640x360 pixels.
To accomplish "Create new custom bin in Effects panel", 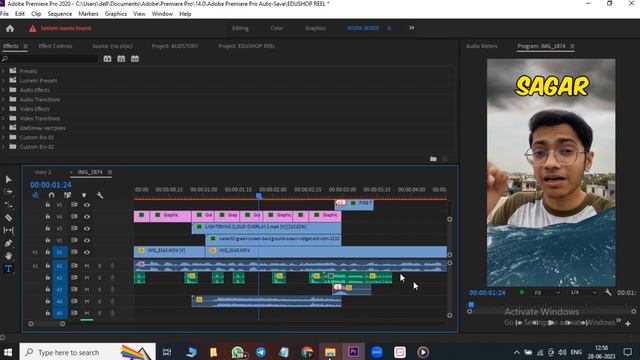I will (433, 159).
